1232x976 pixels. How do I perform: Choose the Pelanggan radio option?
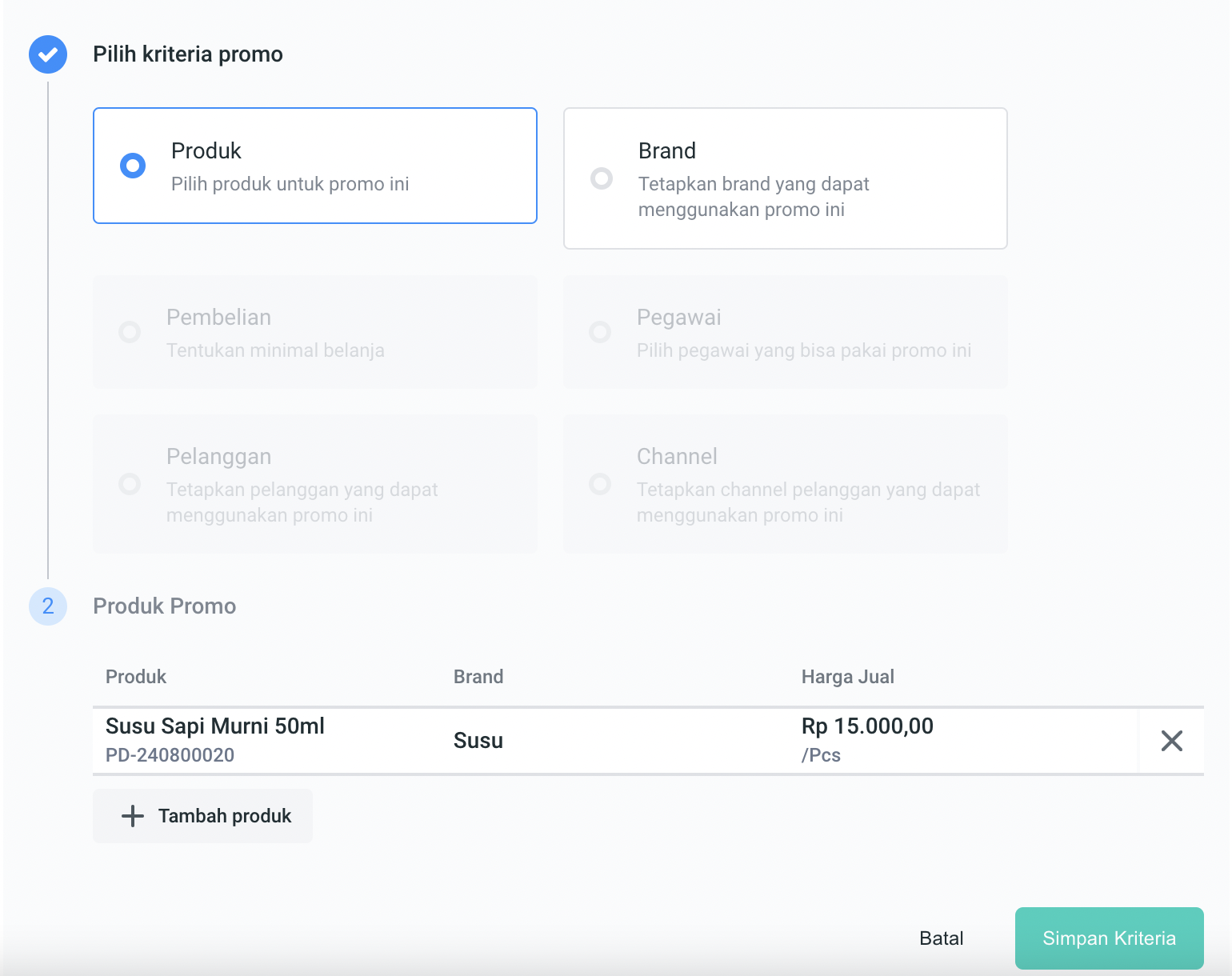coord(130,484)
